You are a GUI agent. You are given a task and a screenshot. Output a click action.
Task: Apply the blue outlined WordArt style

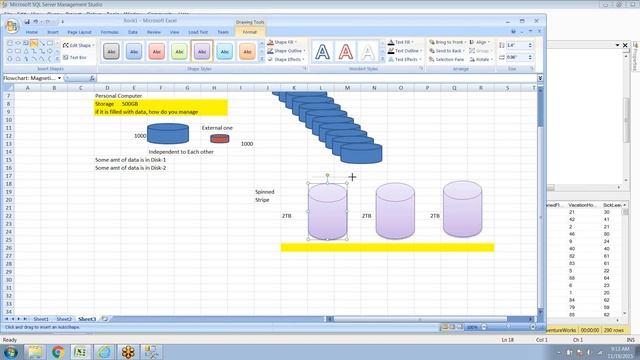tap(322, 52)
